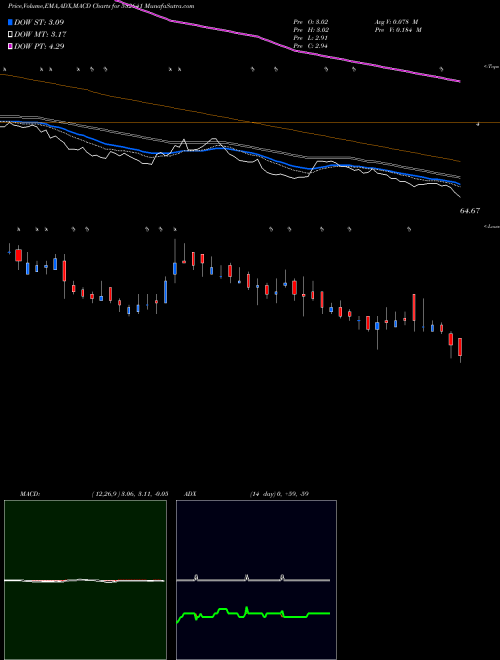Click the blue DOW ST legend swatch
The height and width of the screenshot is (660, 500).
[x=11, y=22]
